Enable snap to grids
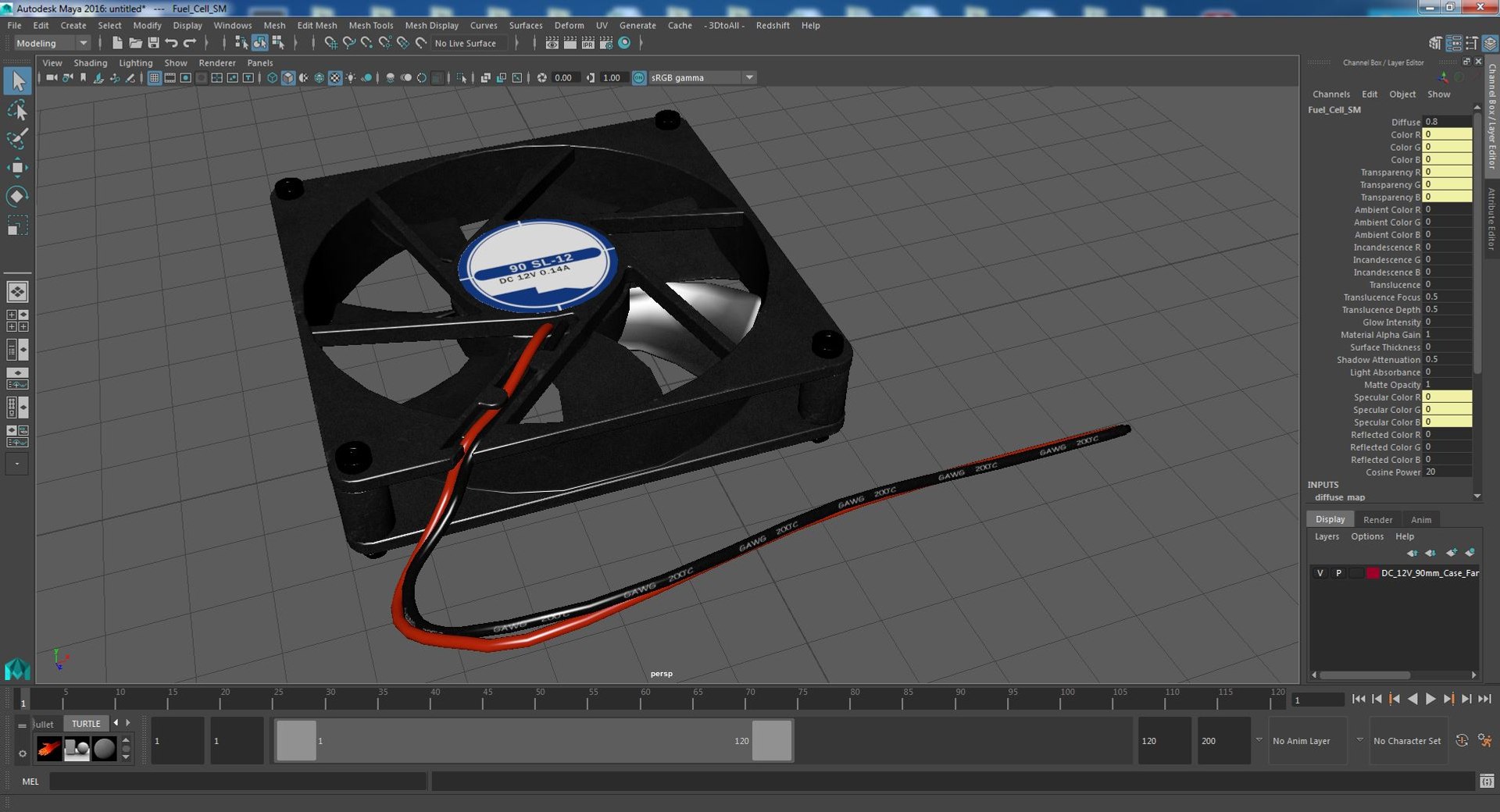 coord(330,43)
